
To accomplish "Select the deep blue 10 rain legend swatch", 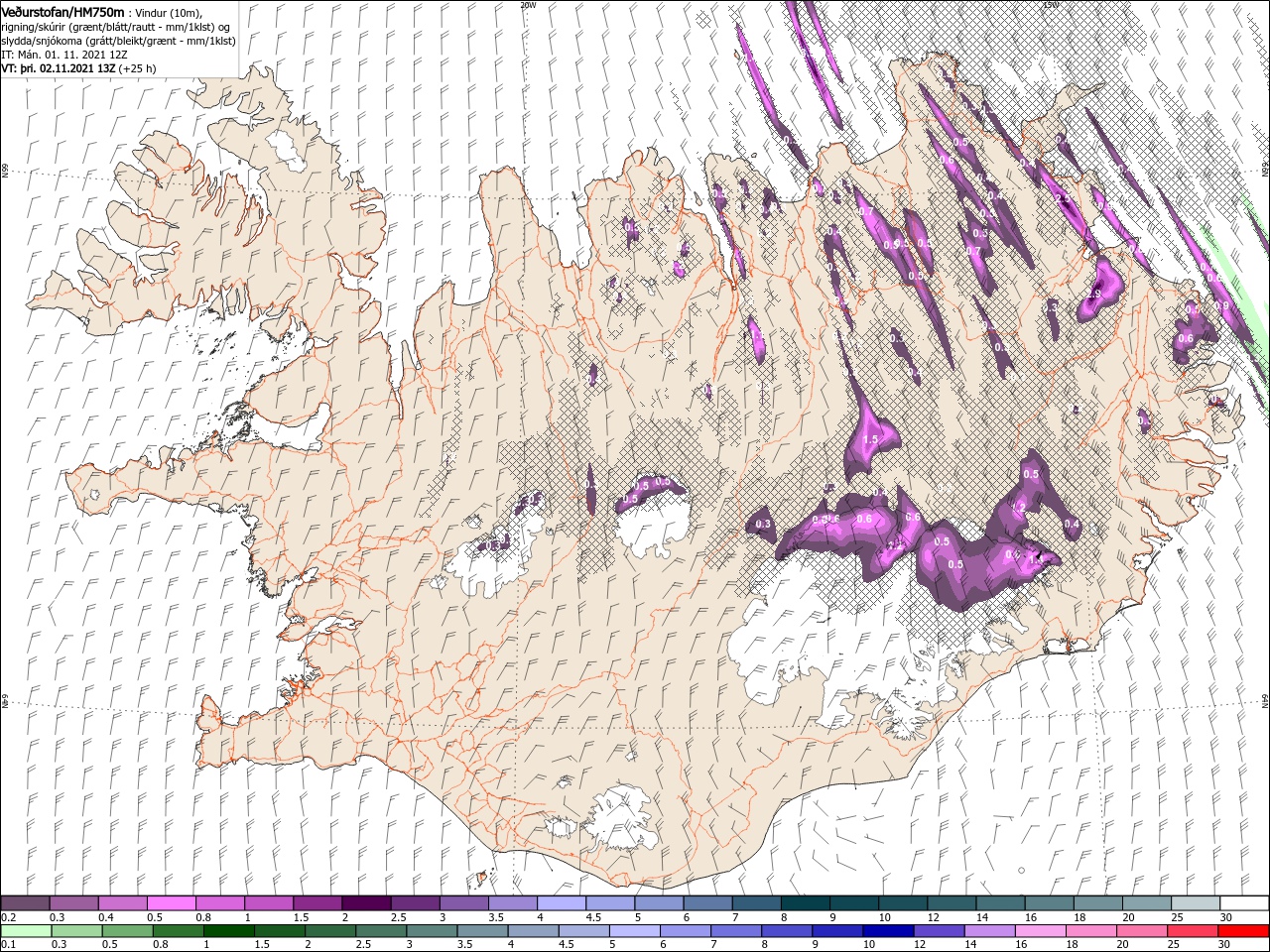I will [x=888, y=931].
